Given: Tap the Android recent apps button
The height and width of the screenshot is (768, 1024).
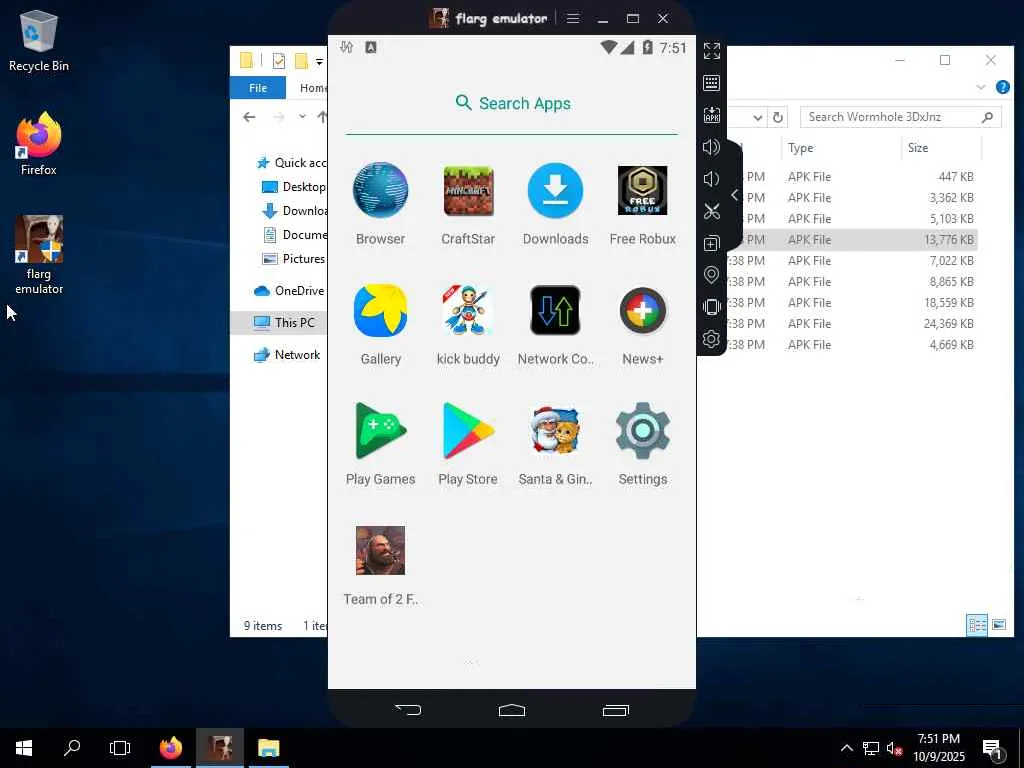Looking at the screenshot, I should pos(615,710).
